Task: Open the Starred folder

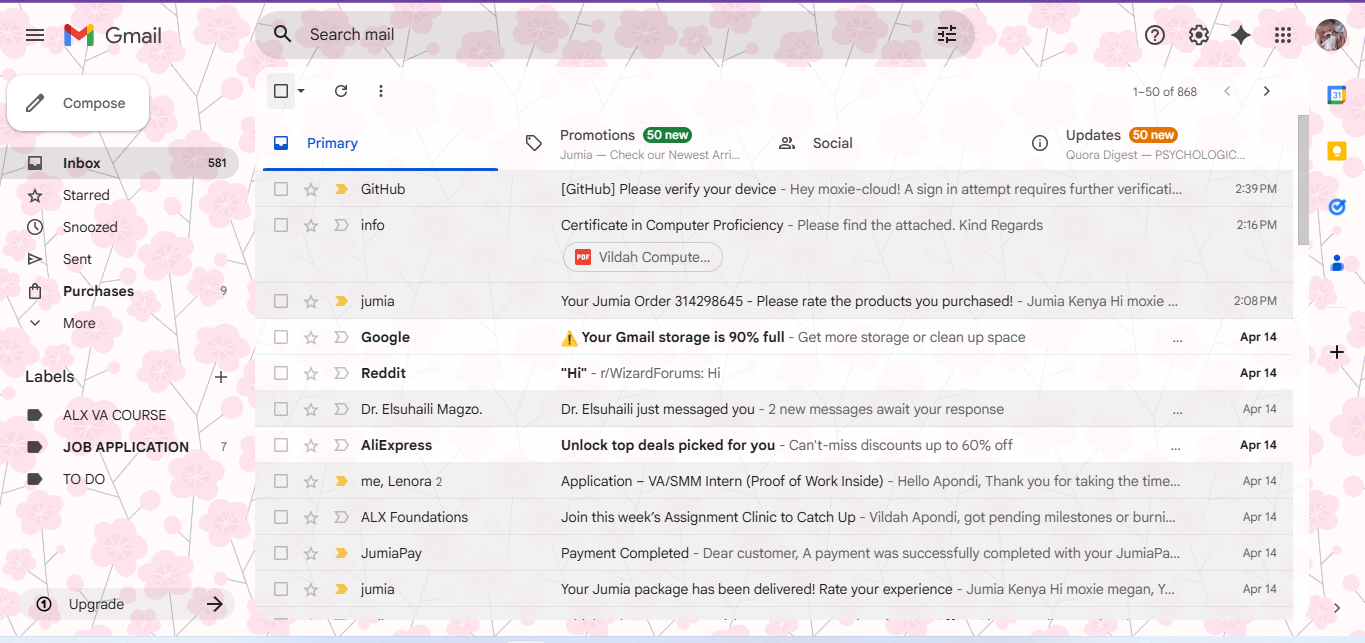Action: point(120,195)
